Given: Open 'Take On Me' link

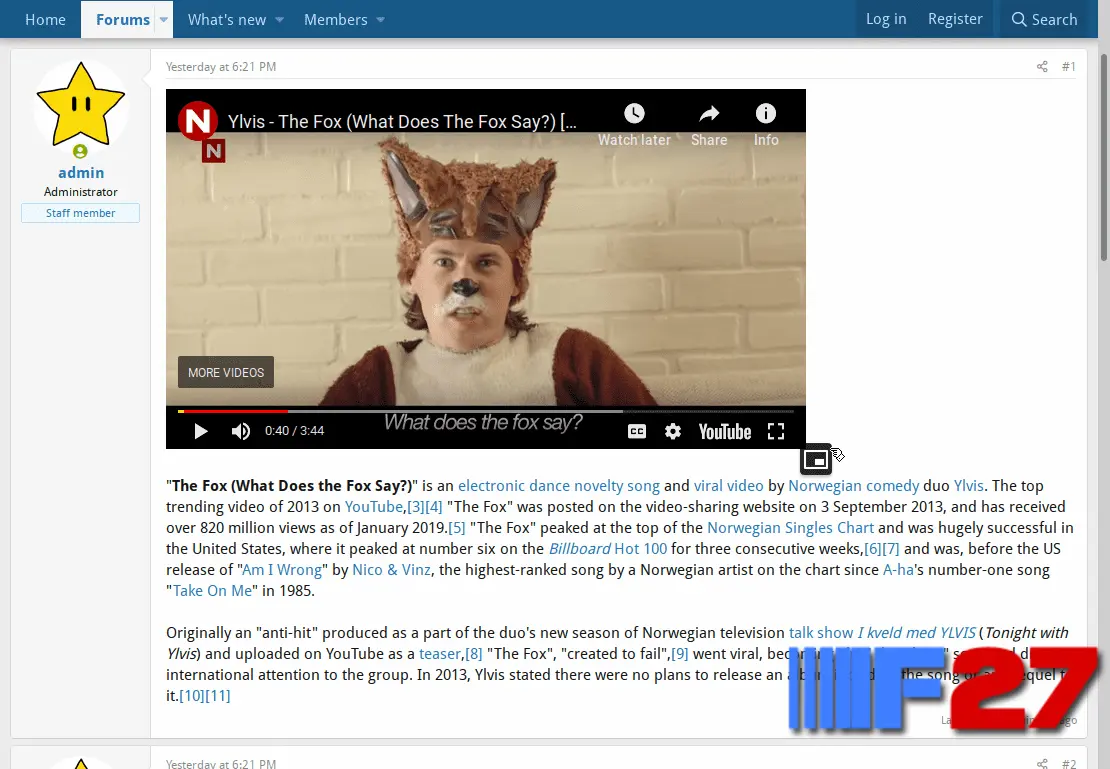Looking at the screenshot, I should 212,591.
